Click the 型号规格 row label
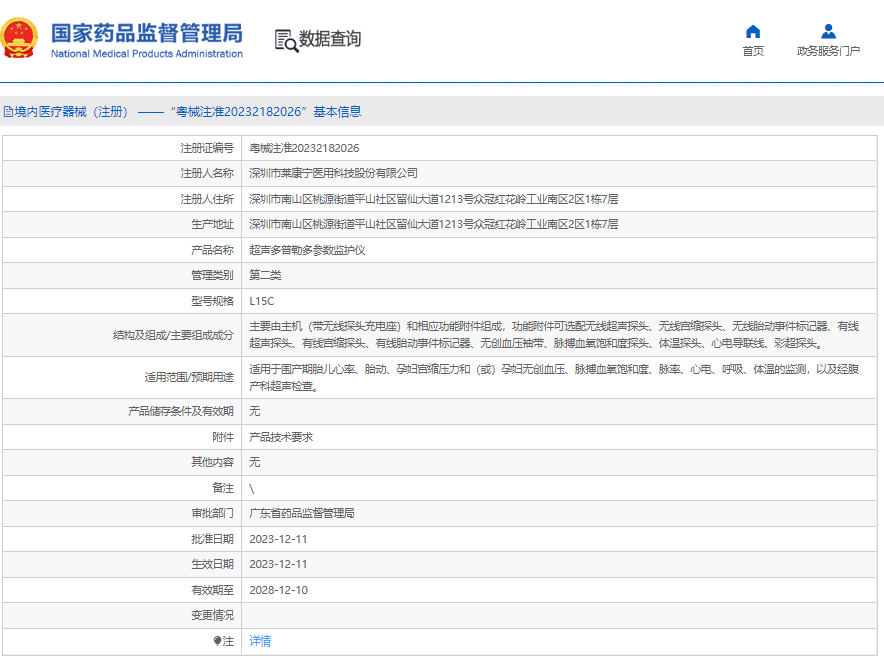Image resolution: width=884 pixels, height=662 pixels. 212,301
